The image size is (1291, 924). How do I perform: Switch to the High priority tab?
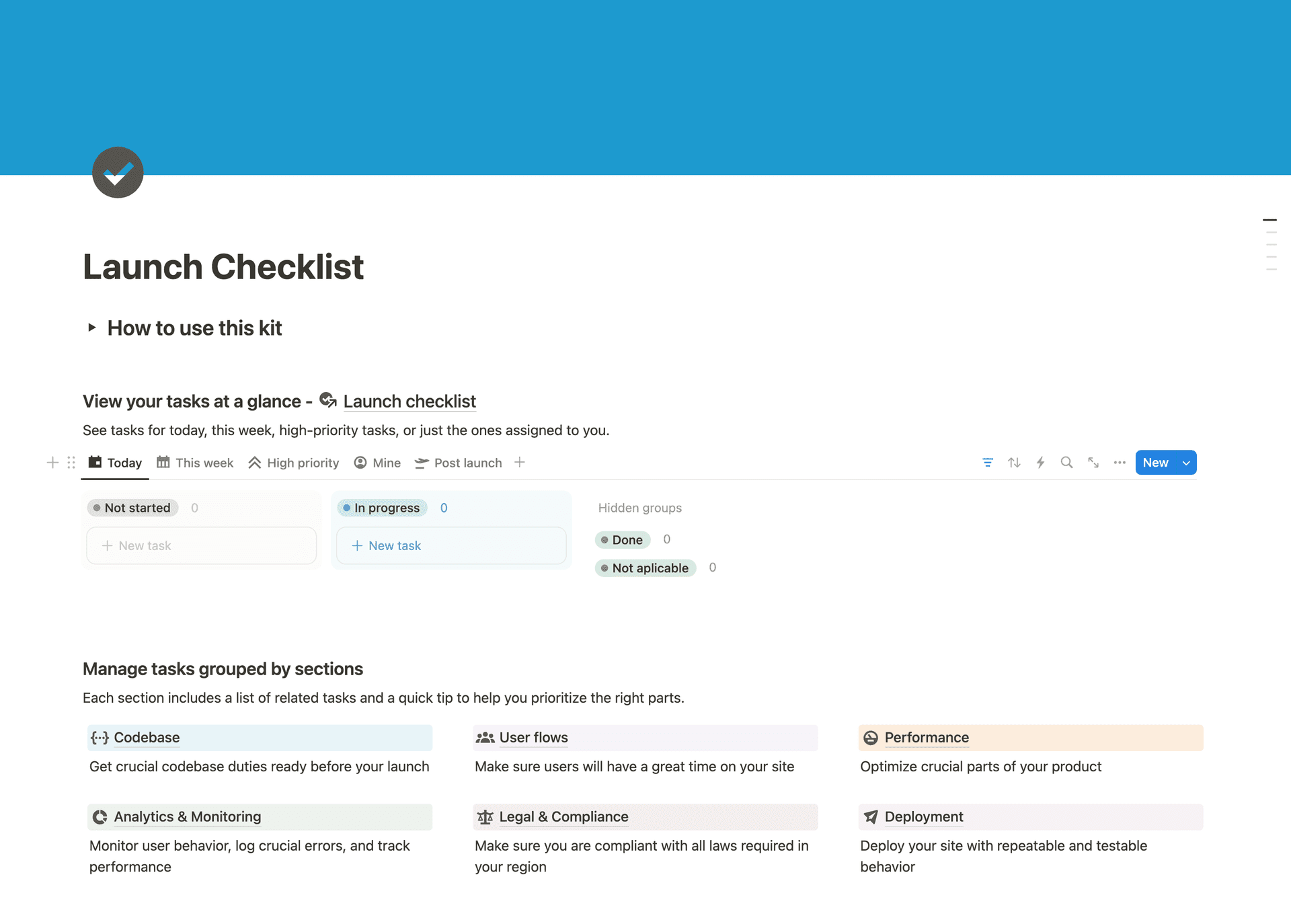(294, 463)
